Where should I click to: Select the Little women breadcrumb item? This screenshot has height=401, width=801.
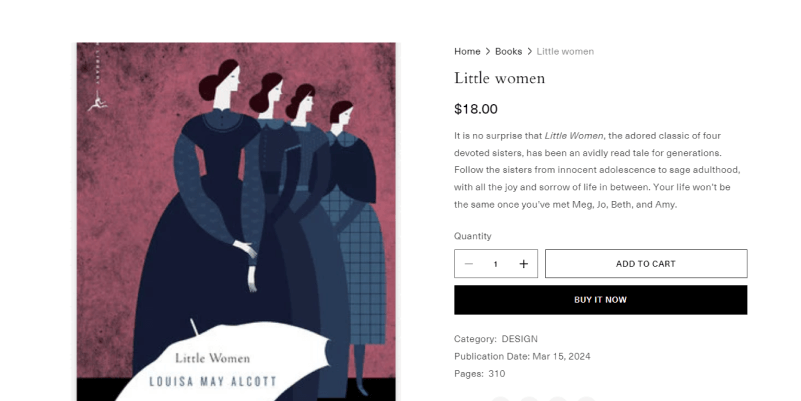point(565,51)
